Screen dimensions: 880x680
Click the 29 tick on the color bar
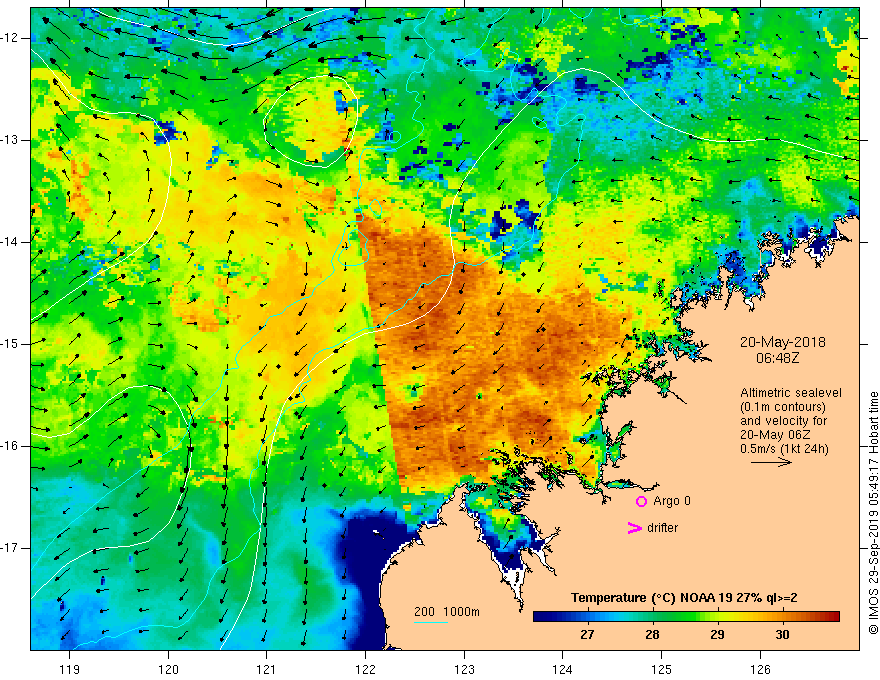717,635
